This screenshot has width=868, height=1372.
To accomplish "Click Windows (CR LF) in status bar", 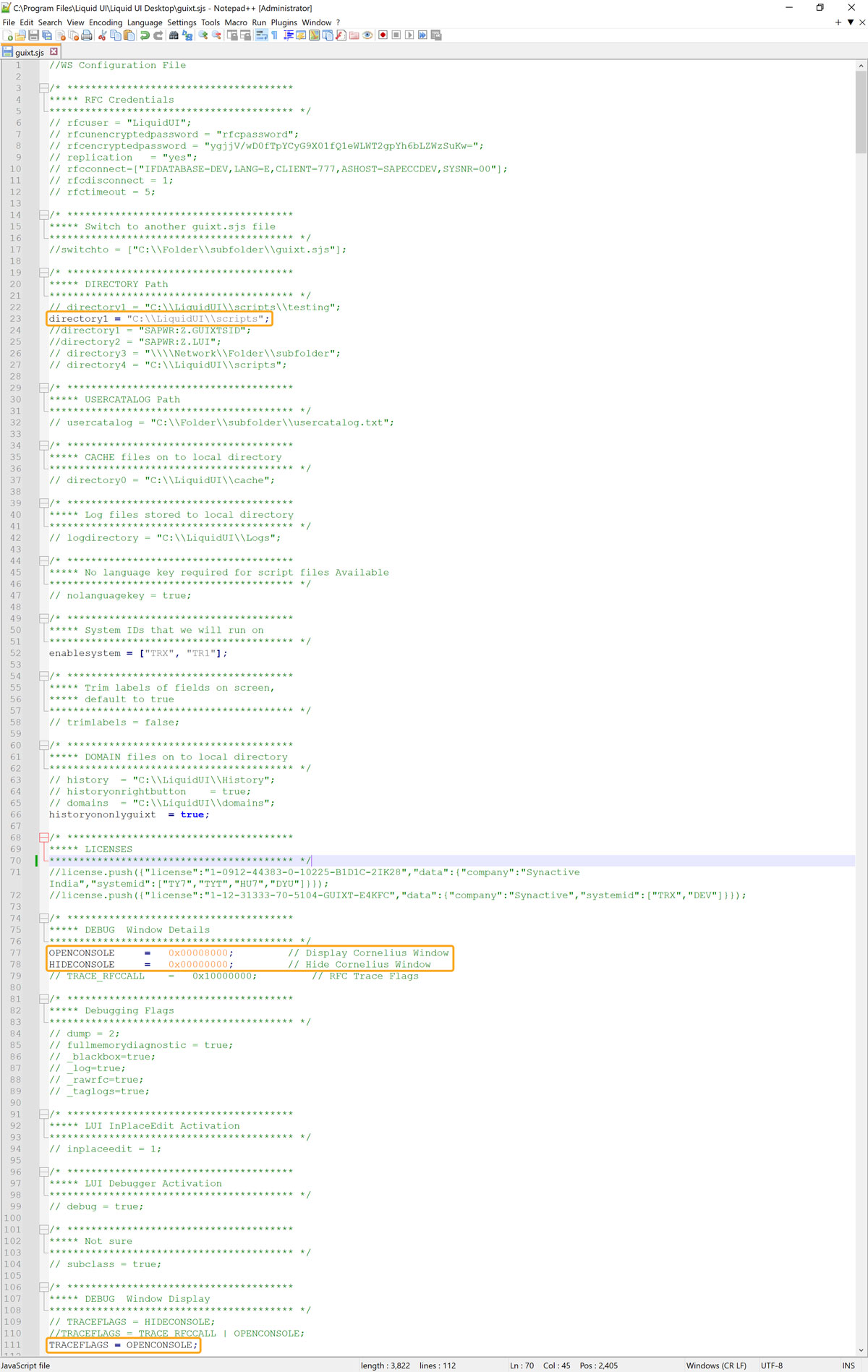I will pos(716,1365).
